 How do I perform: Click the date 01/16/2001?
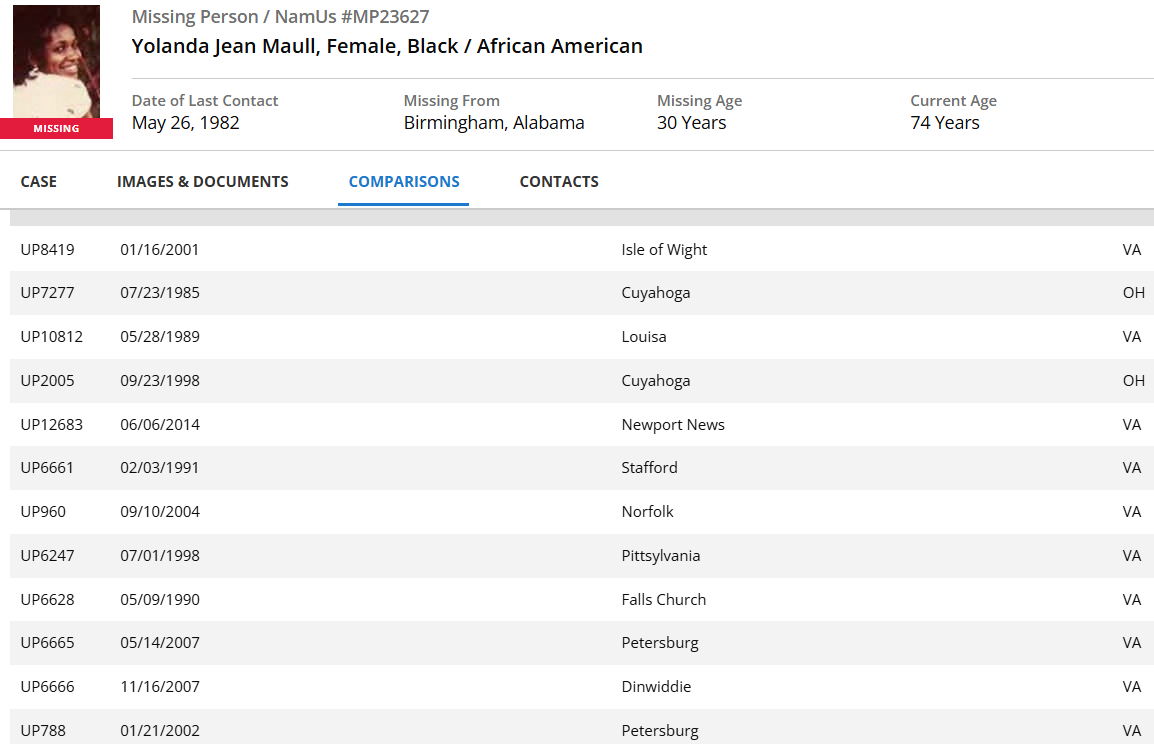[160, 249]
